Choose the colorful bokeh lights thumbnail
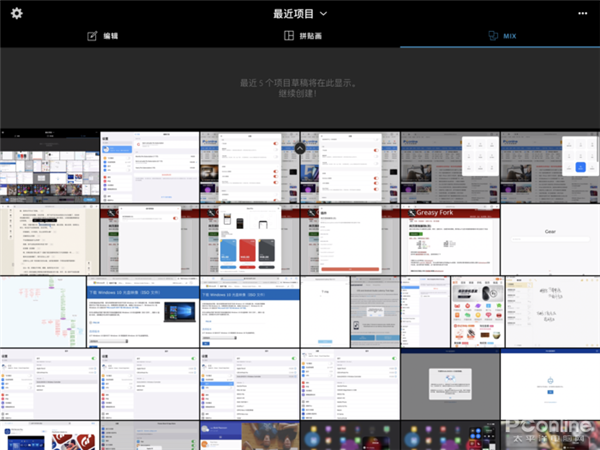 350,435
